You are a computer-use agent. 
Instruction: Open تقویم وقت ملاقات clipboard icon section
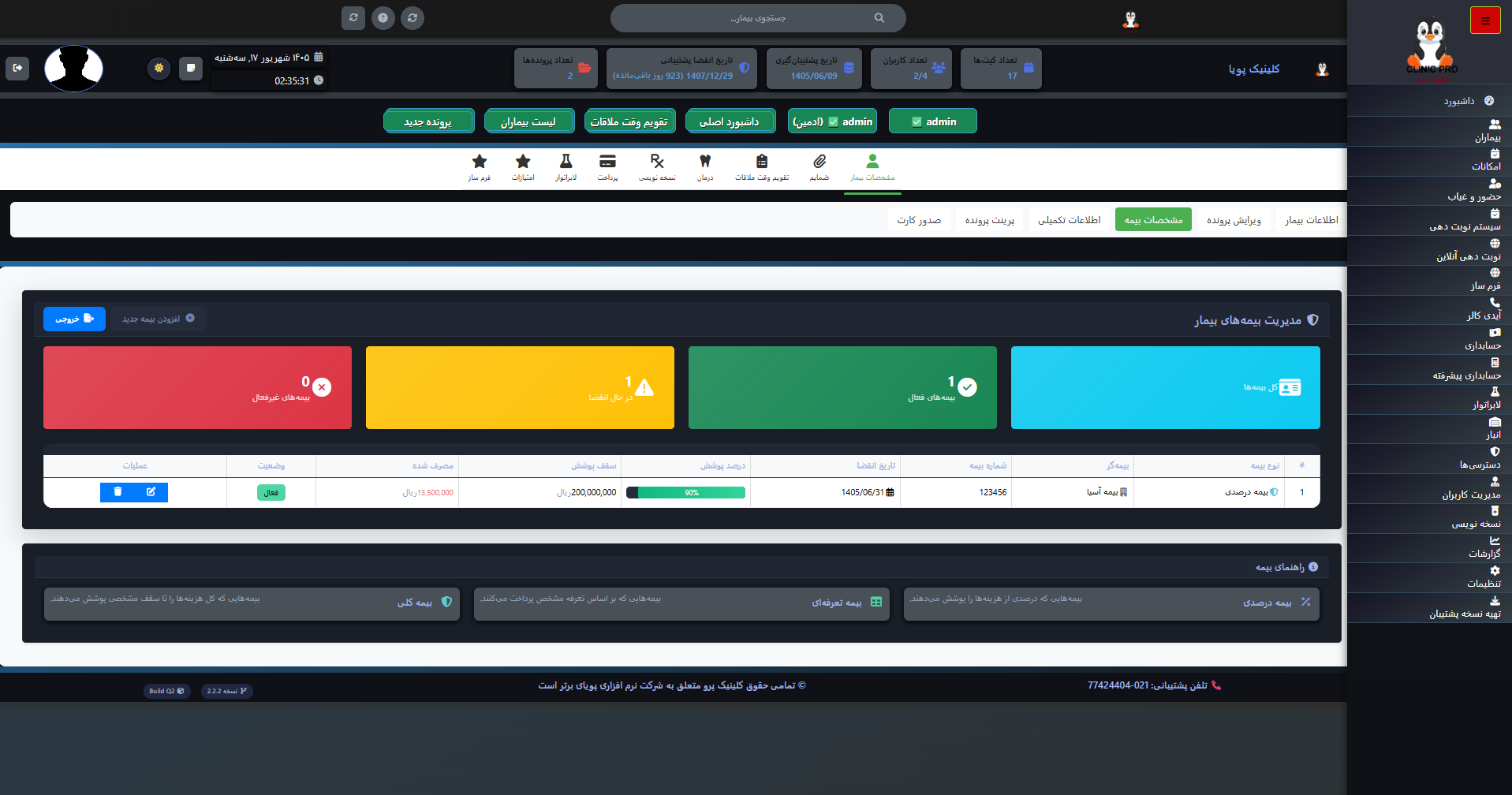(762, 168)
